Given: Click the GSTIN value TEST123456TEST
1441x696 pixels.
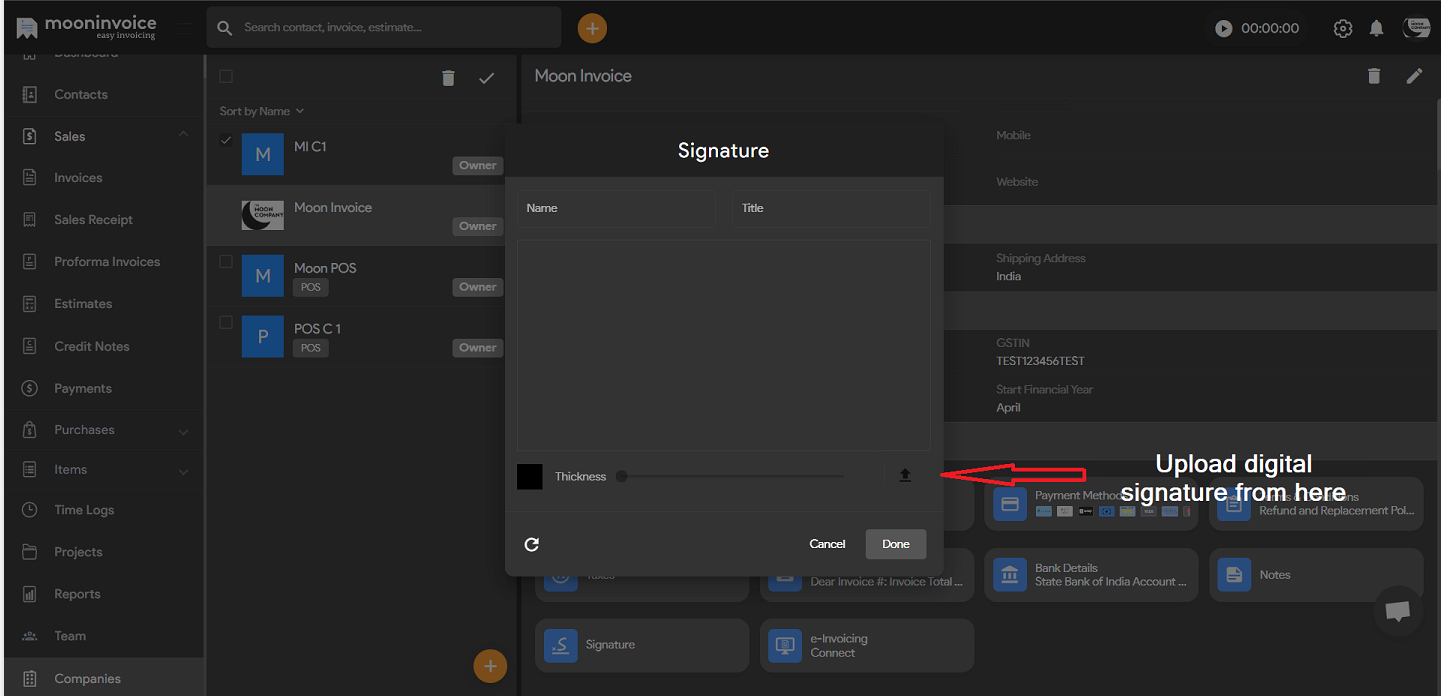Looking at the screenshot, I should 1040,361.
